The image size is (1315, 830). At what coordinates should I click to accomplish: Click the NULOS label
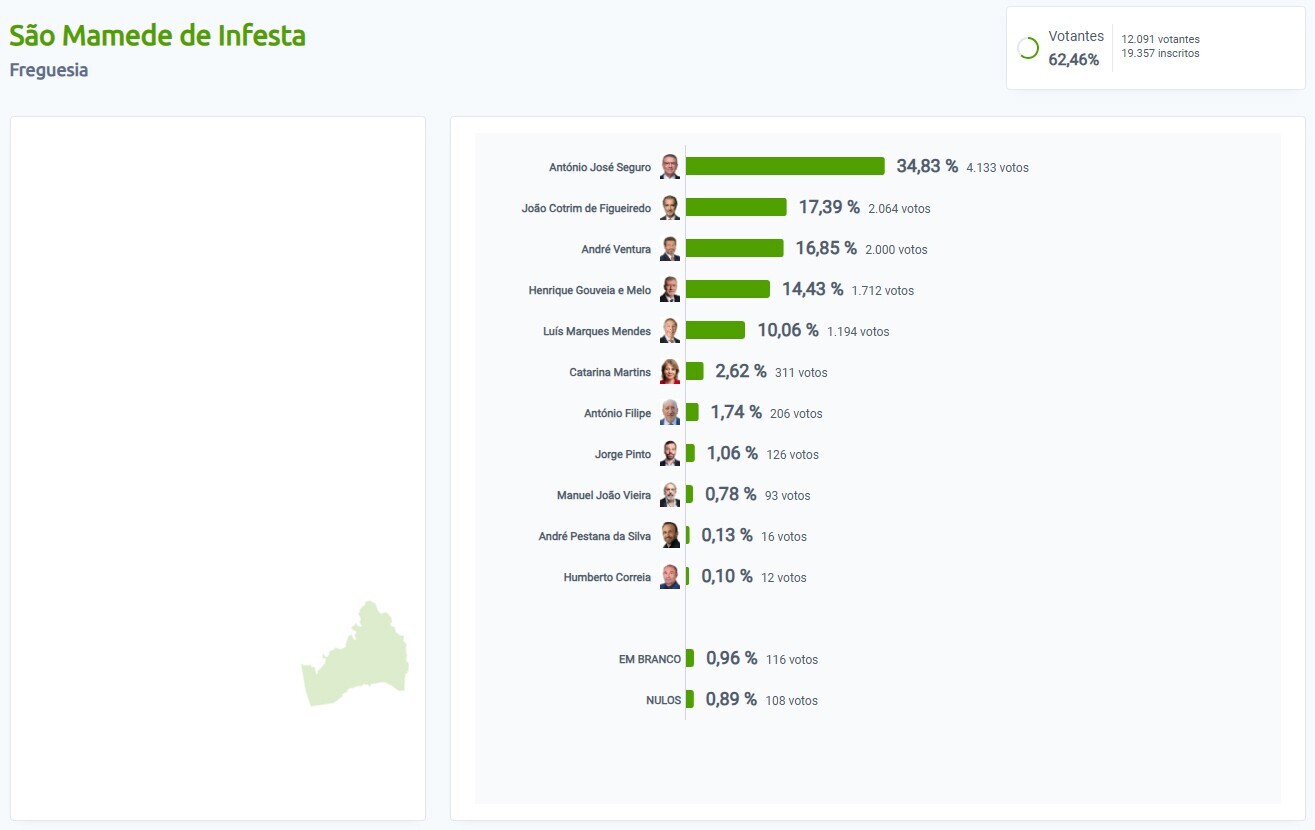click(x=663, y=700)
